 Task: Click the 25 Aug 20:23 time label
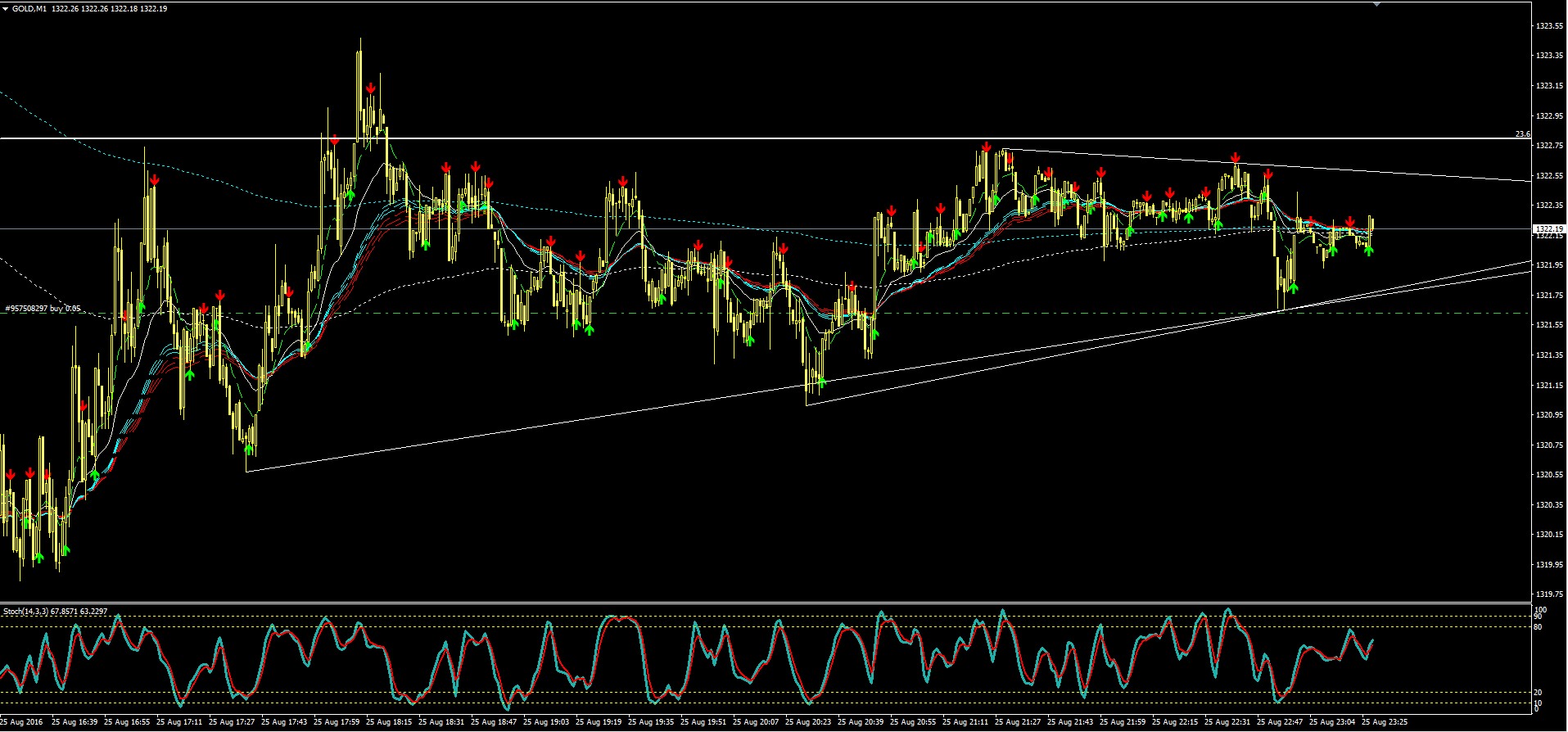coord(808,722)
